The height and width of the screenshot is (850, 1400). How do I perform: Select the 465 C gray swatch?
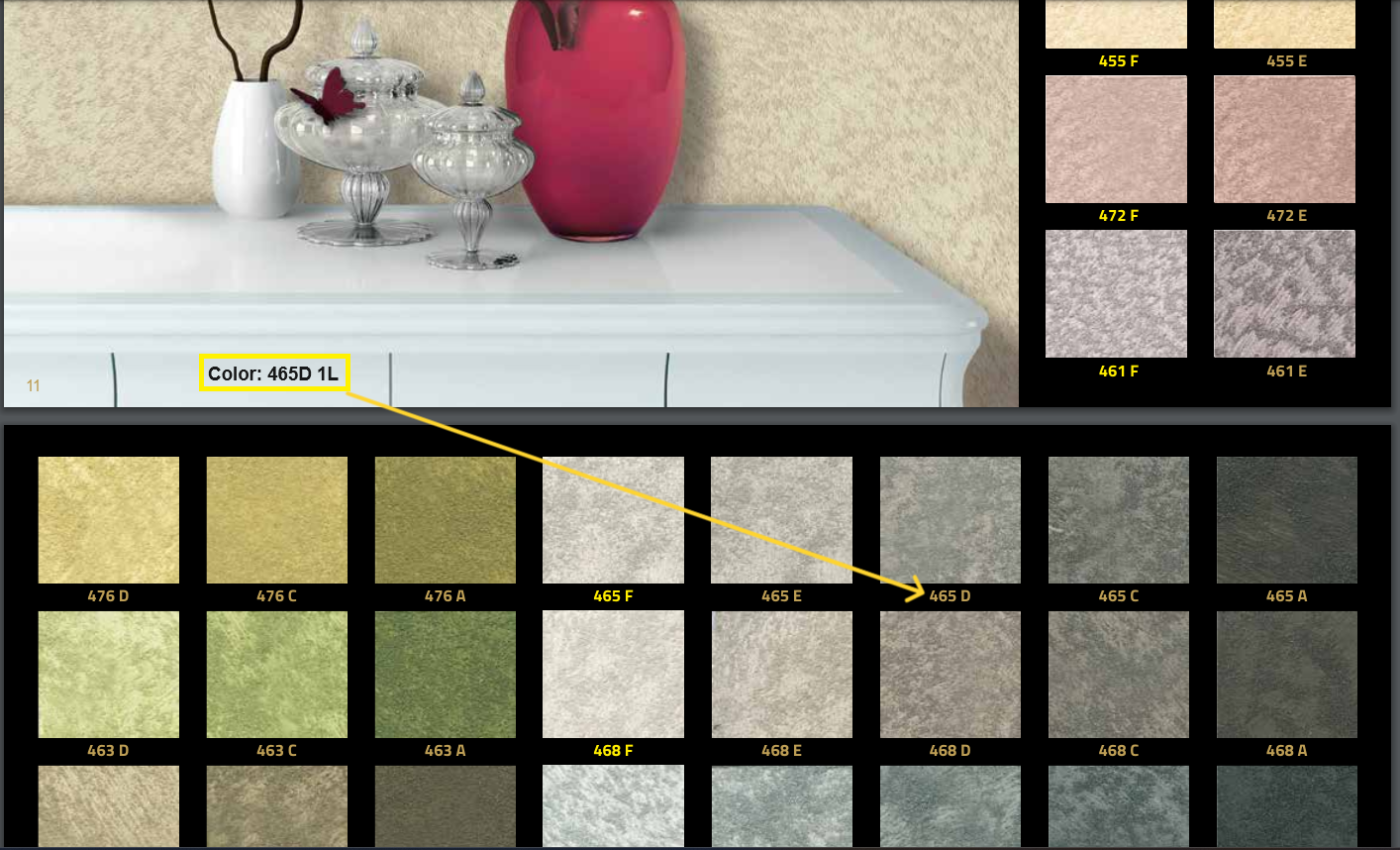pyautogui.click(x=1119, y=520)
